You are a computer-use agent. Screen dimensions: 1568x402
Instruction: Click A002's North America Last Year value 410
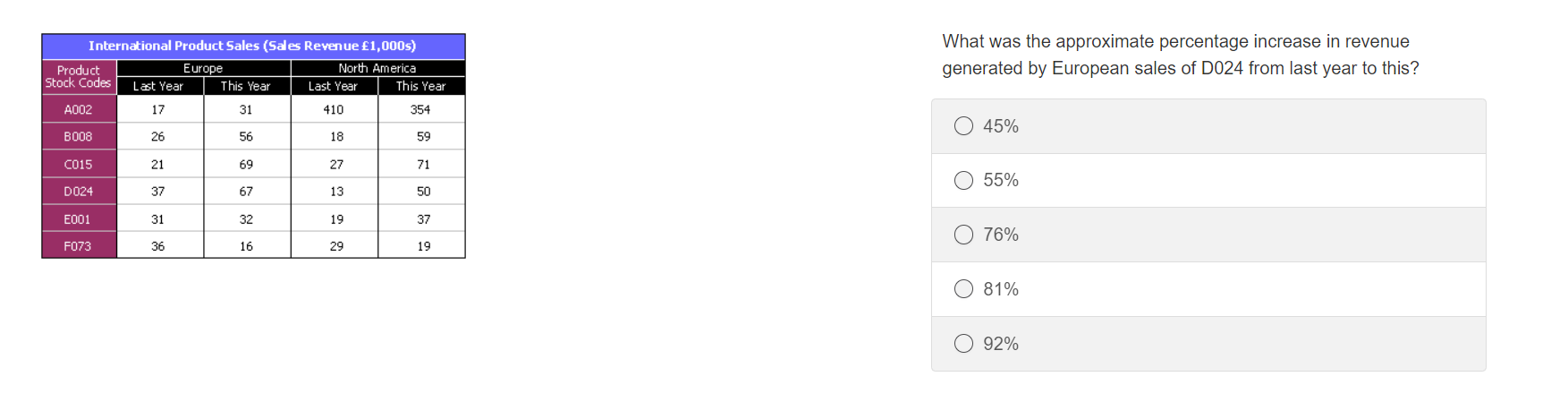334,109
